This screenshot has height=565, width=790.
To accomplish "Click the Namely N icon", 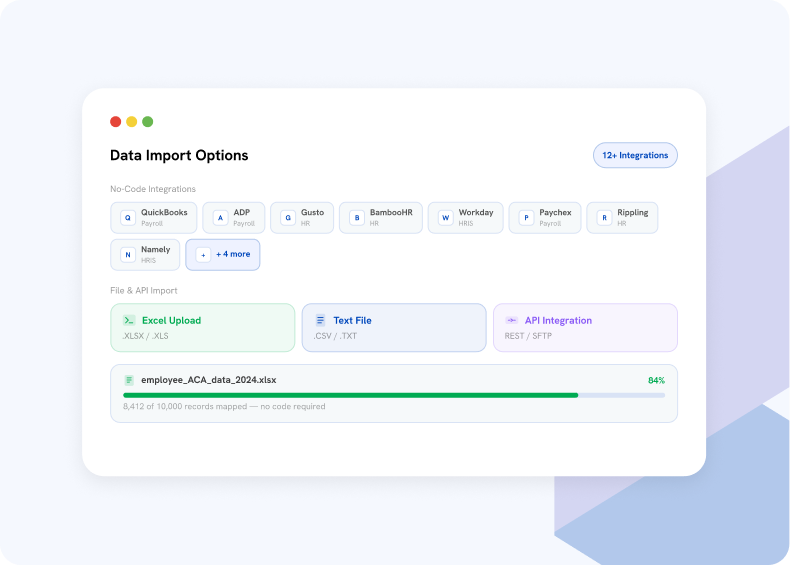I will (x=128, y=255).
